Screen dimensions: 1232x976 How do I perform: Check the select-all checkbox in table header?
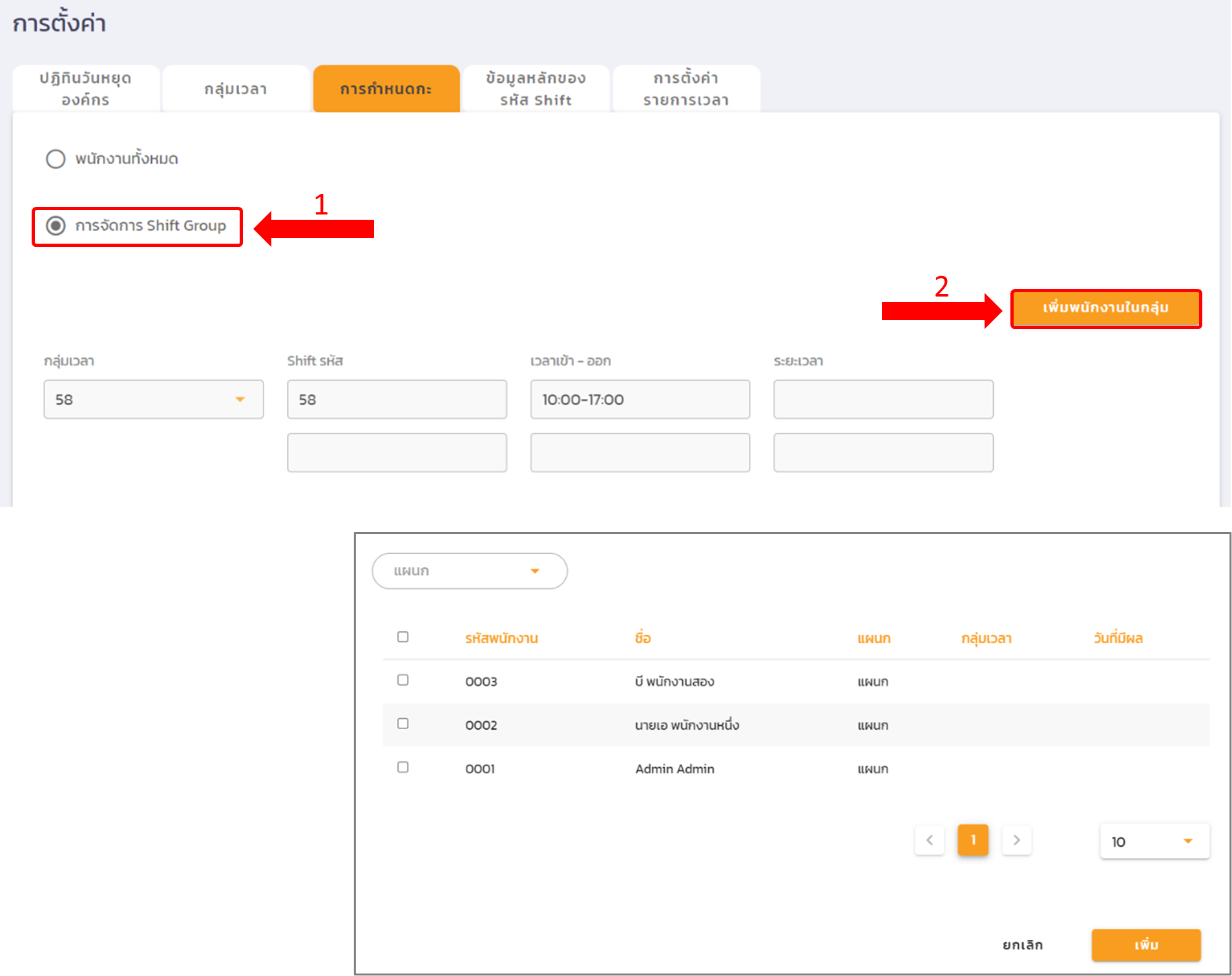click(403, 637)
